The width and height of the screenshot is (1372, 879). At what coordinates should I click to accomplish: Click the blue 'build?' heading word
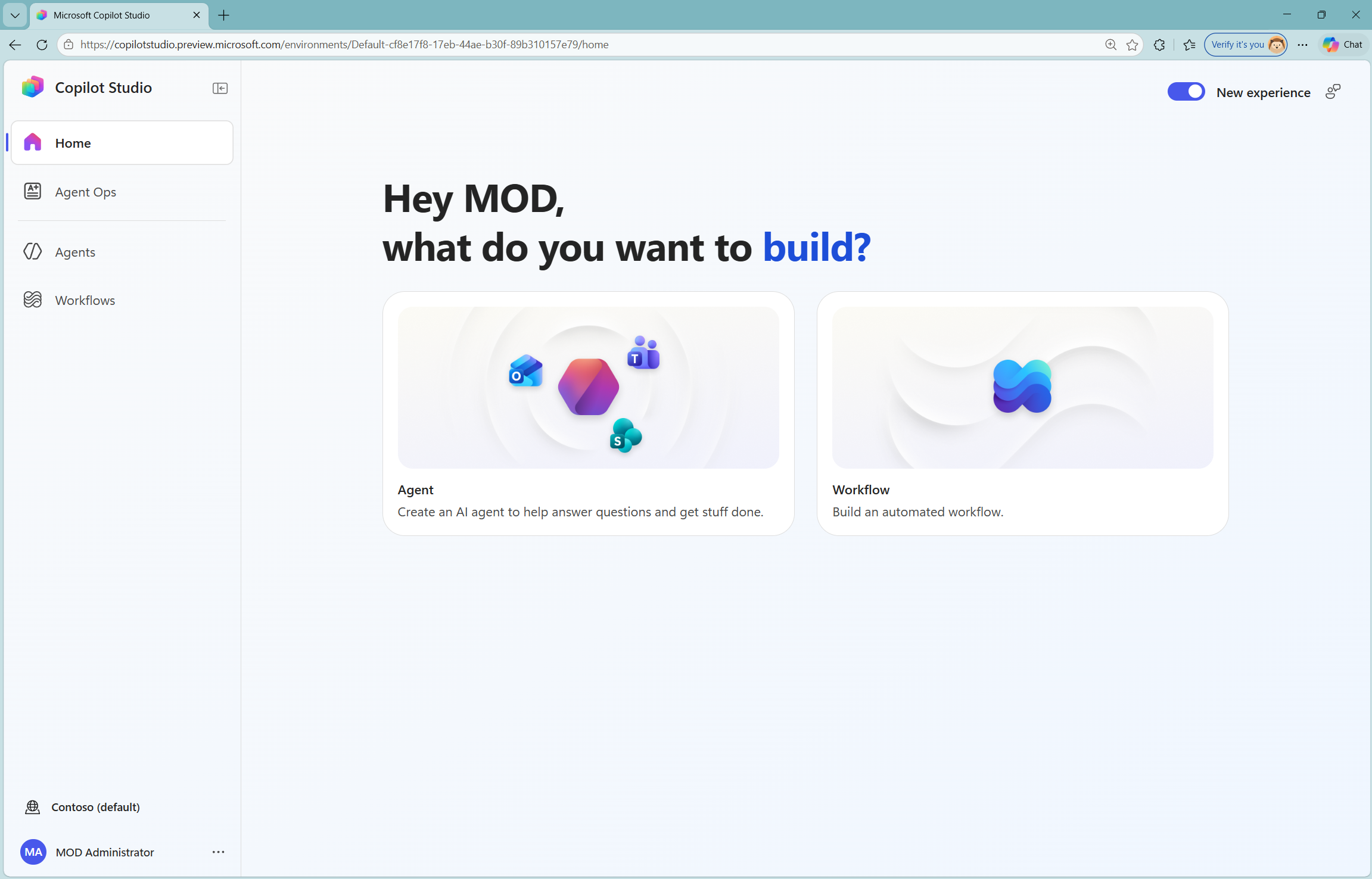(817, 247)
